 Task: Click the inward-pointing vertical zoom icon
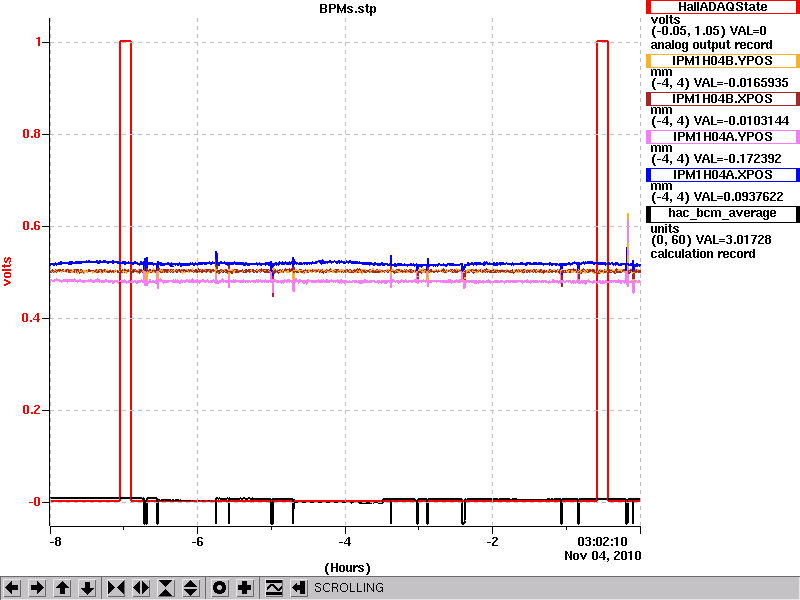(166, 588)
